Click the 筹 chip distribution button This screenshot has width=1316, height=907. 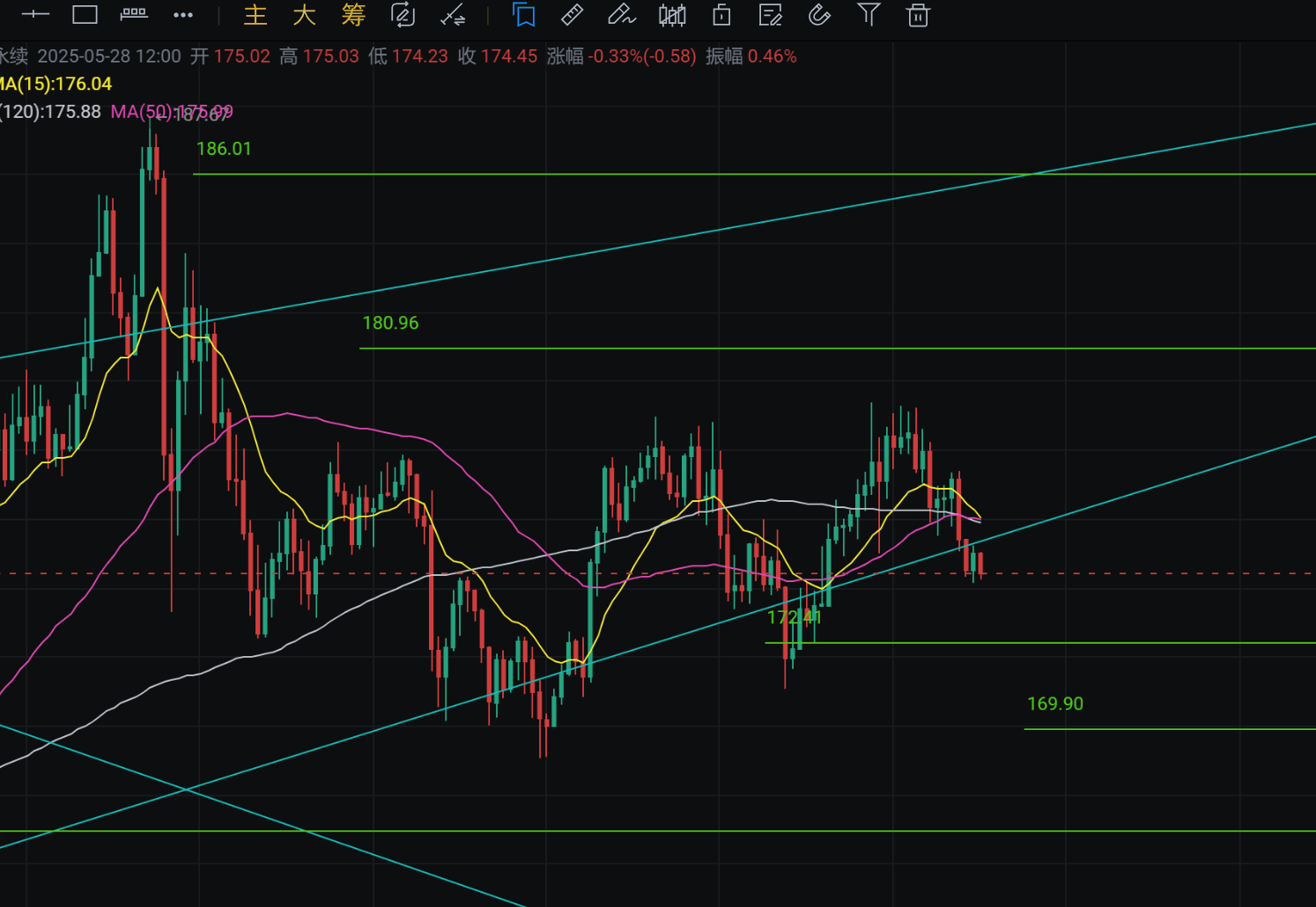point(353,15)
